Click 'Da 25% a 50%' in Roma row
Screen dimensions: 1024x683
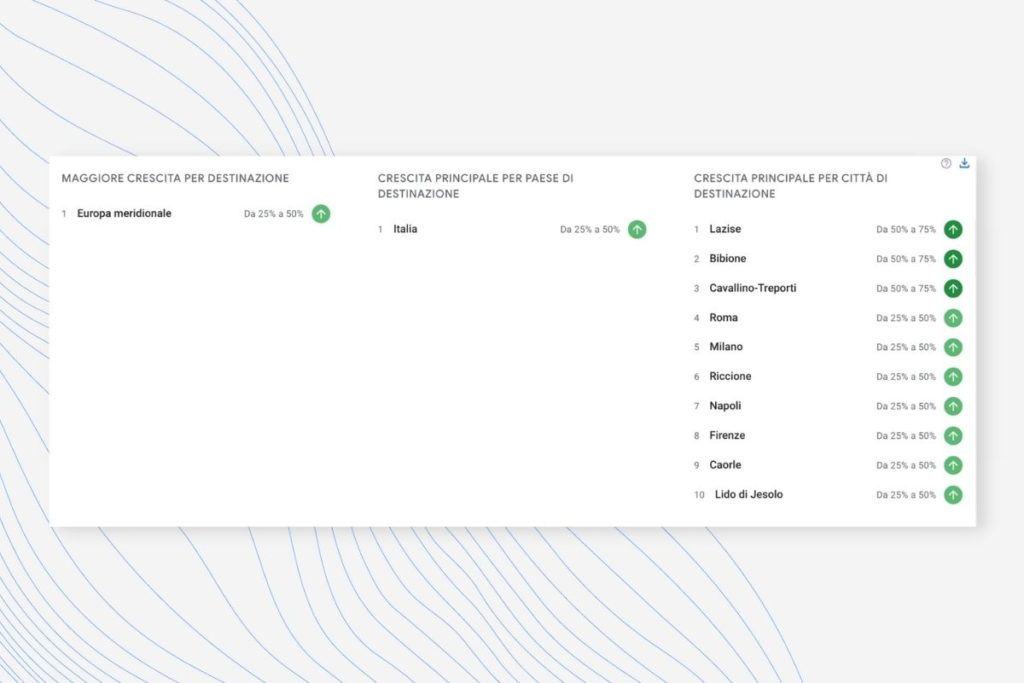click(x=906, y=318)
